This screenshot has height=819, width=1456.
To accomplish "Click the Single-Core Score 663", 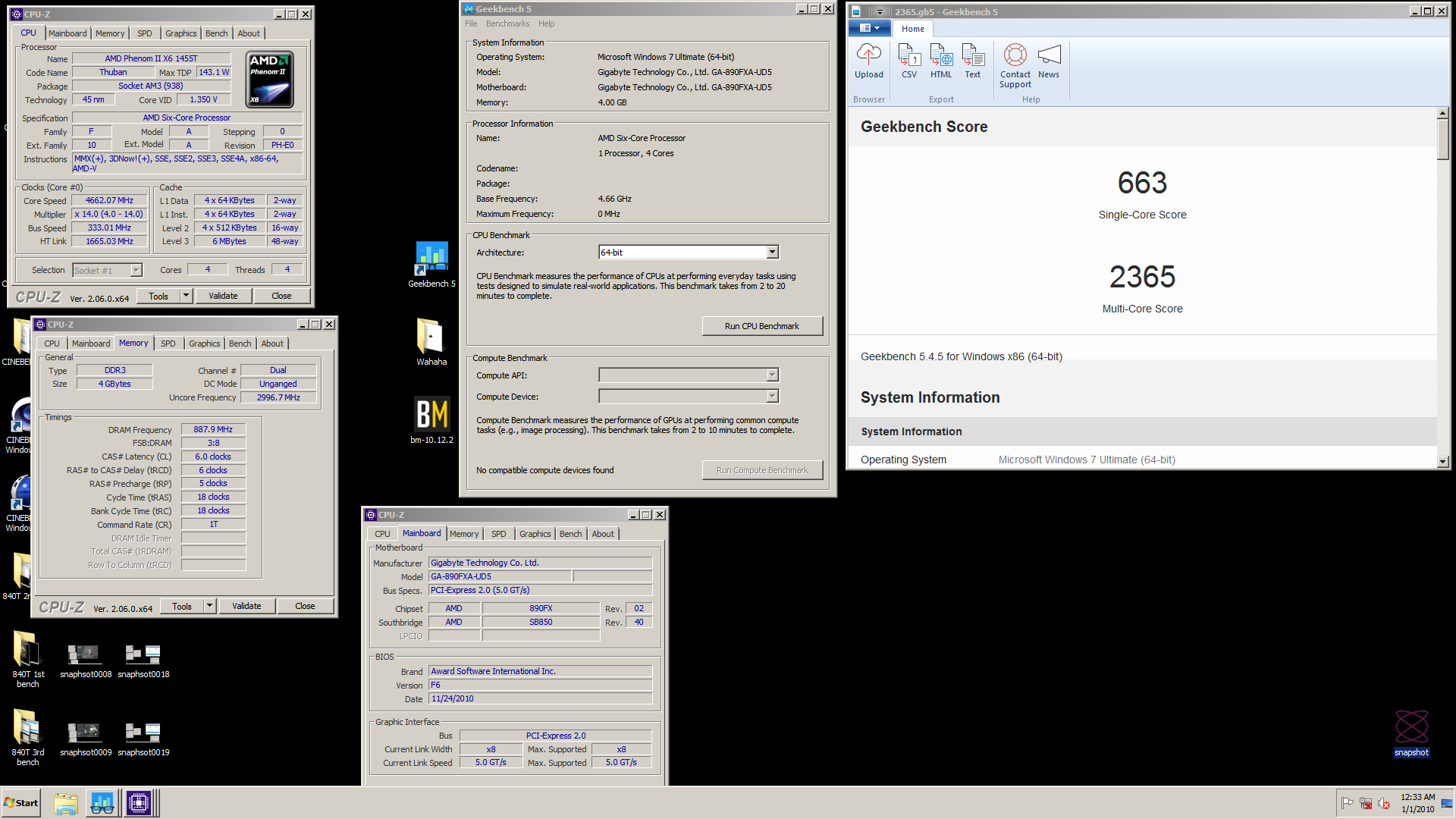I will [1142, 183].
